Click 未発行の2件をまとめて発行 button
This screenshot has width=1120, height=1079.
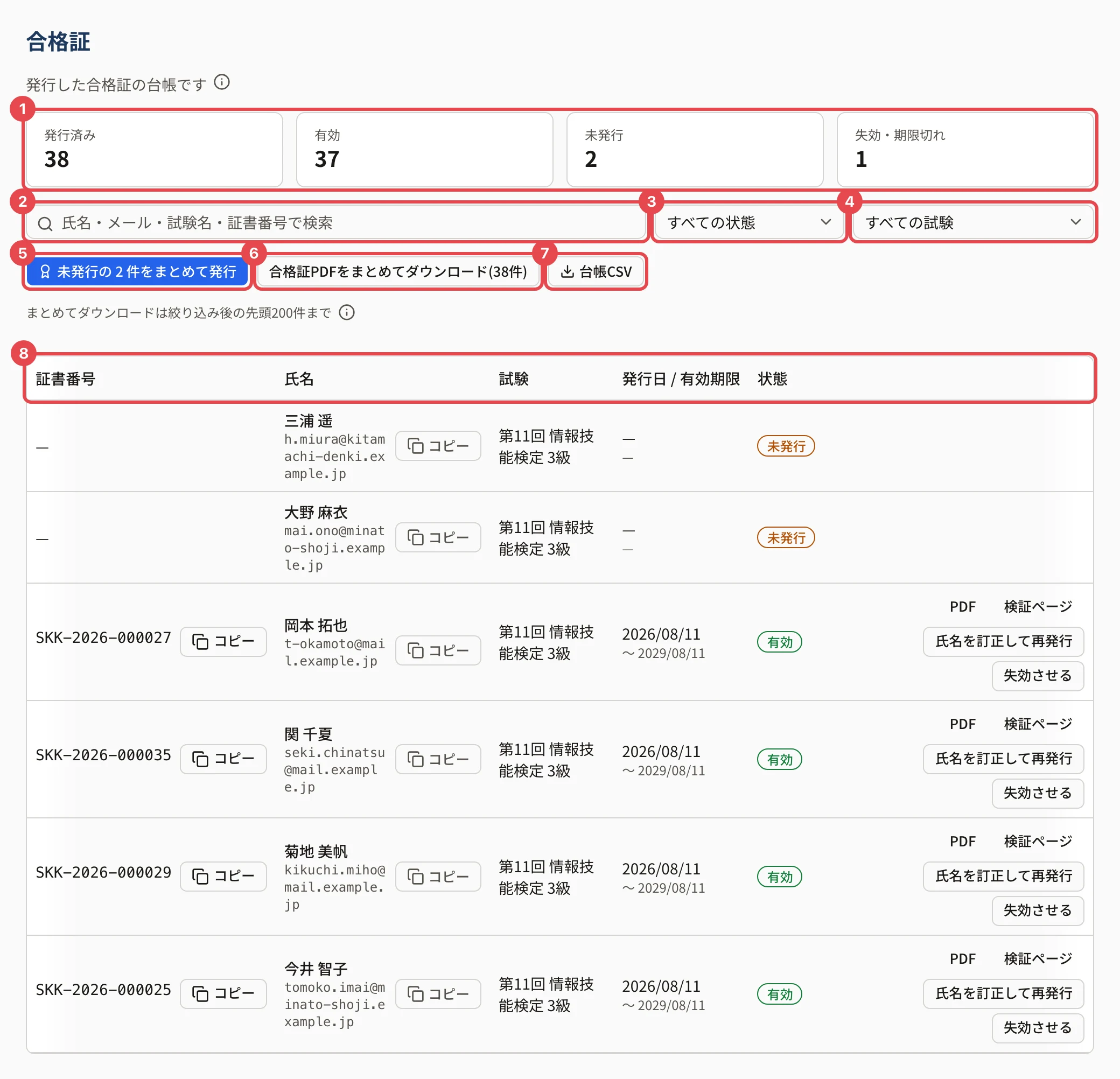137,271
